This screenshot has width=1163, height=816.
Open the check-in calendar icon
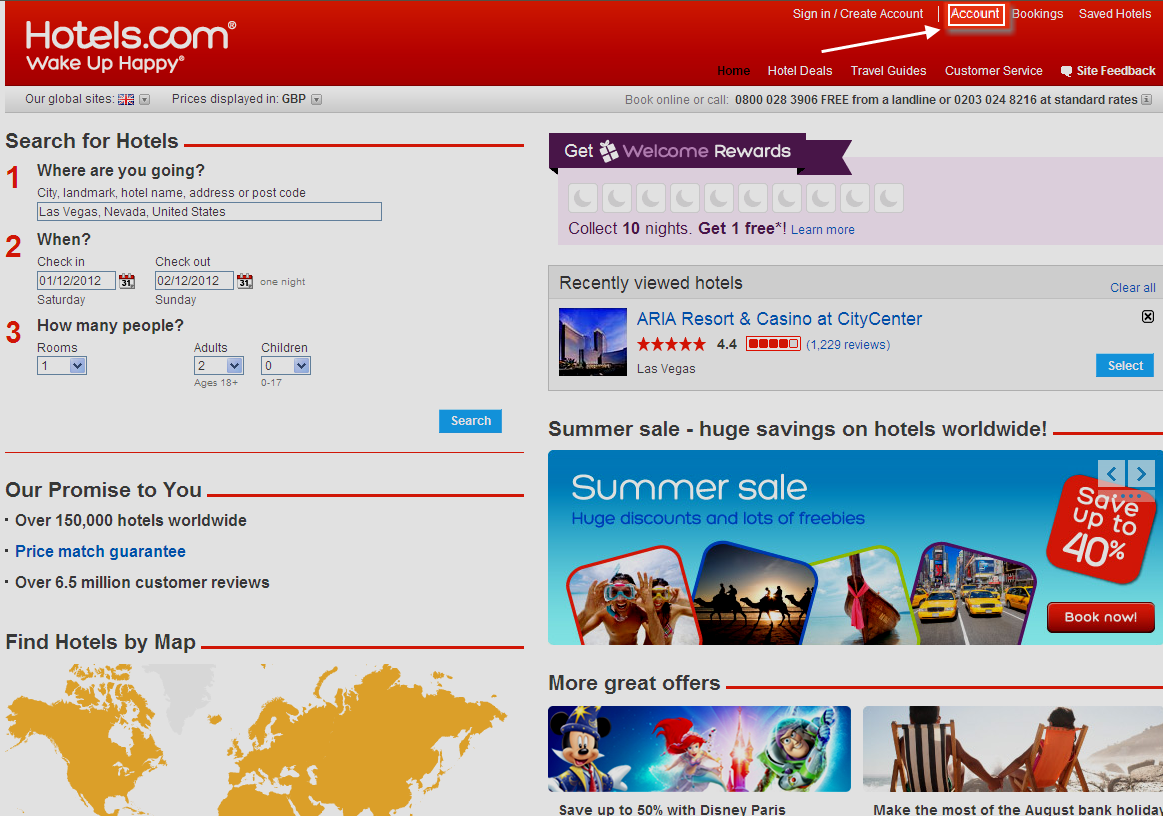[x=127, y=281]
